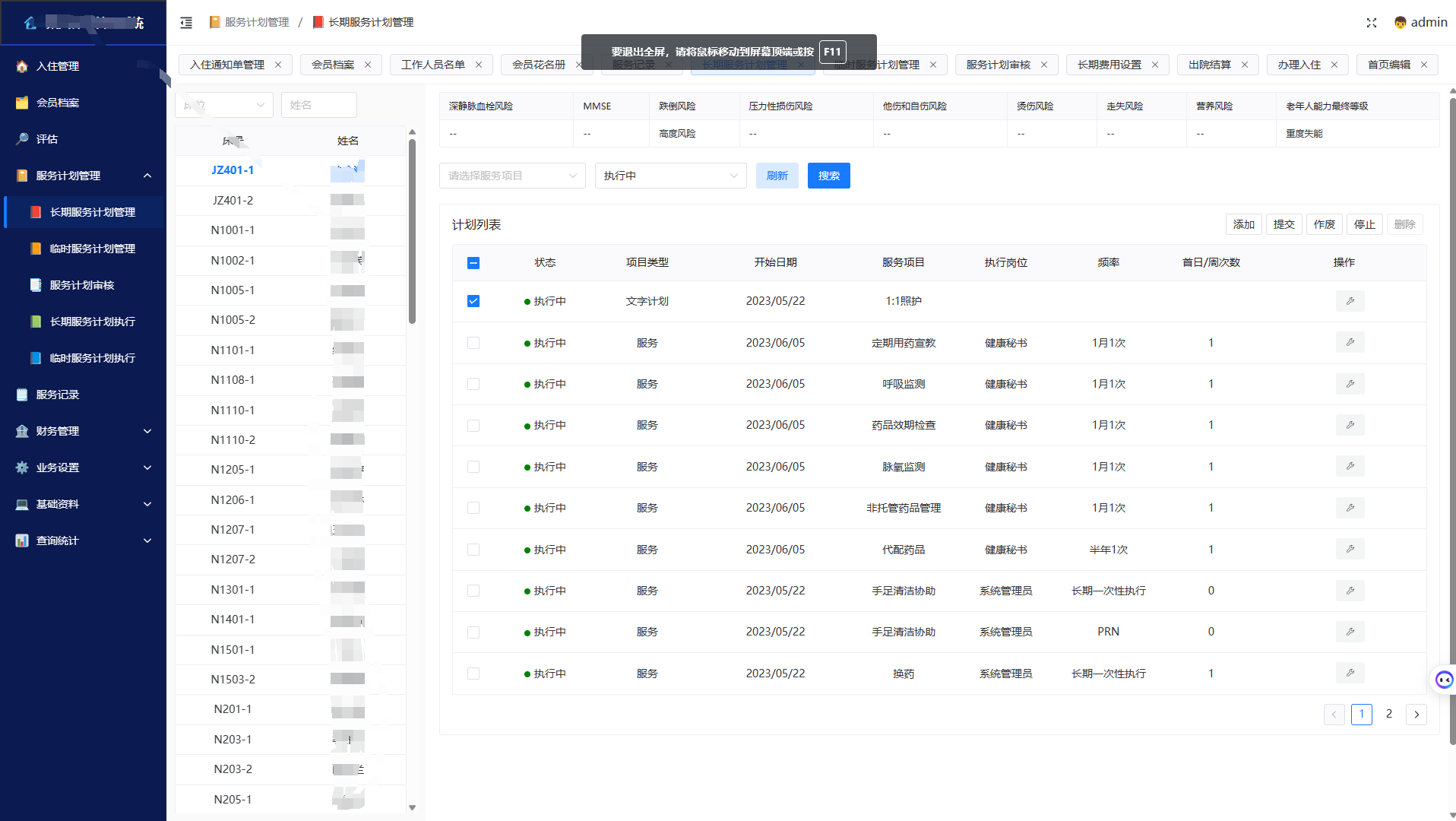Expand the 财务管理 sidebar group
The width and height of the screenshot is (1456, 821).
click(x=147, y=431)
